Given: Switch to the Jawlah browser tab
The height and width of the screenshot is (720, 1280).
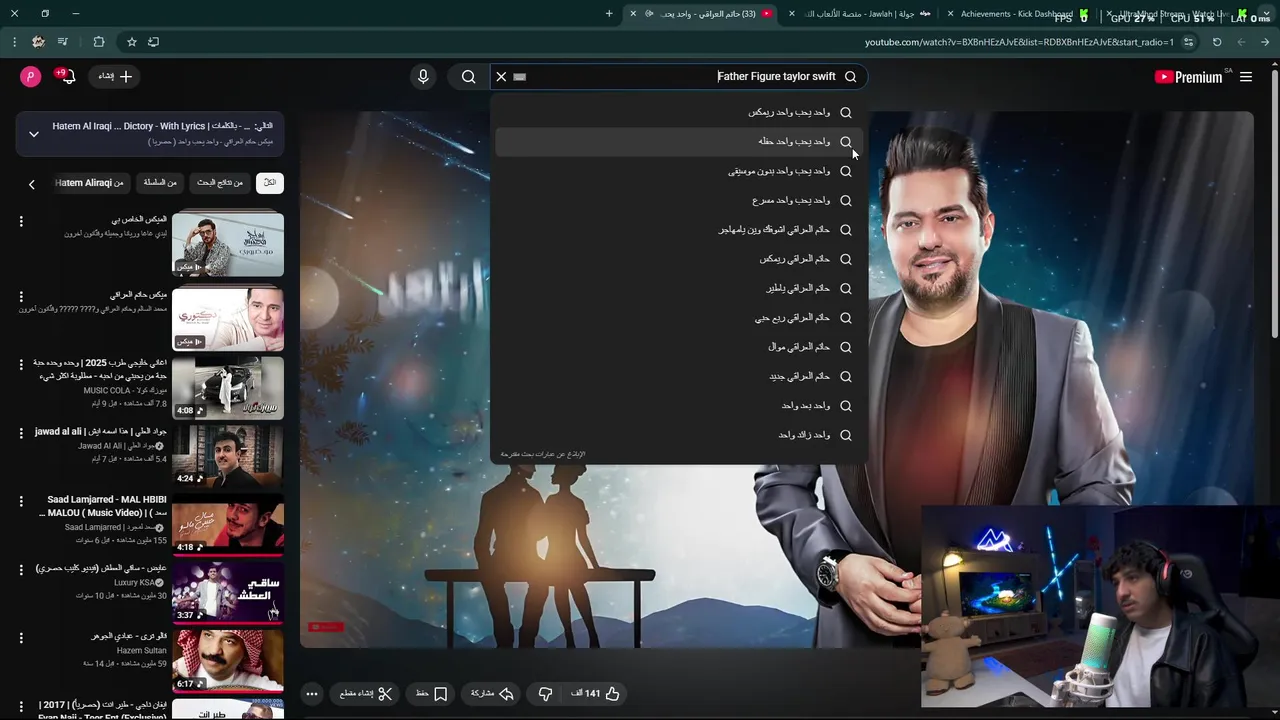Looking at the screenshot, I should (x=862, y=14).
